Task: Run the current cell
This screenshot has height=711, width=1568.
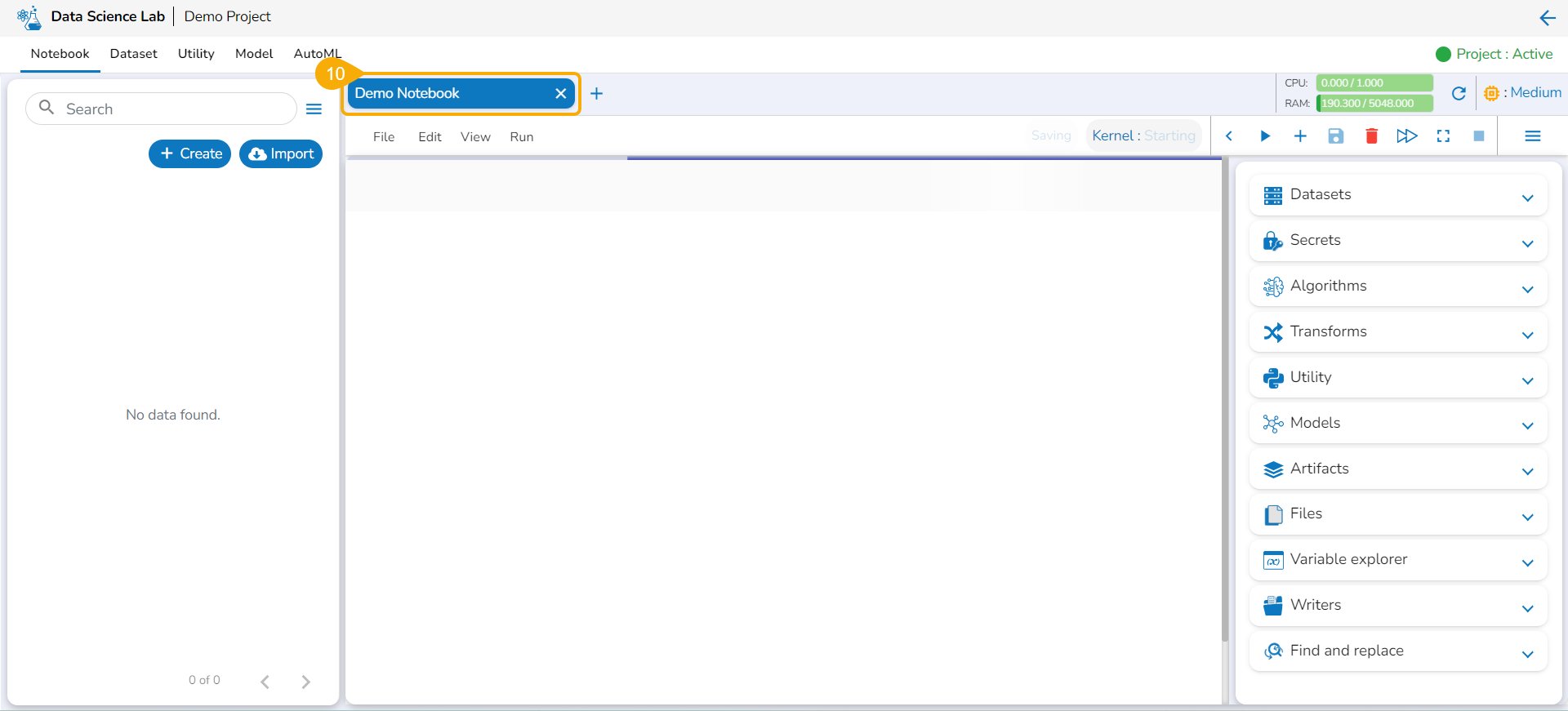Action: coord(1265,136)
